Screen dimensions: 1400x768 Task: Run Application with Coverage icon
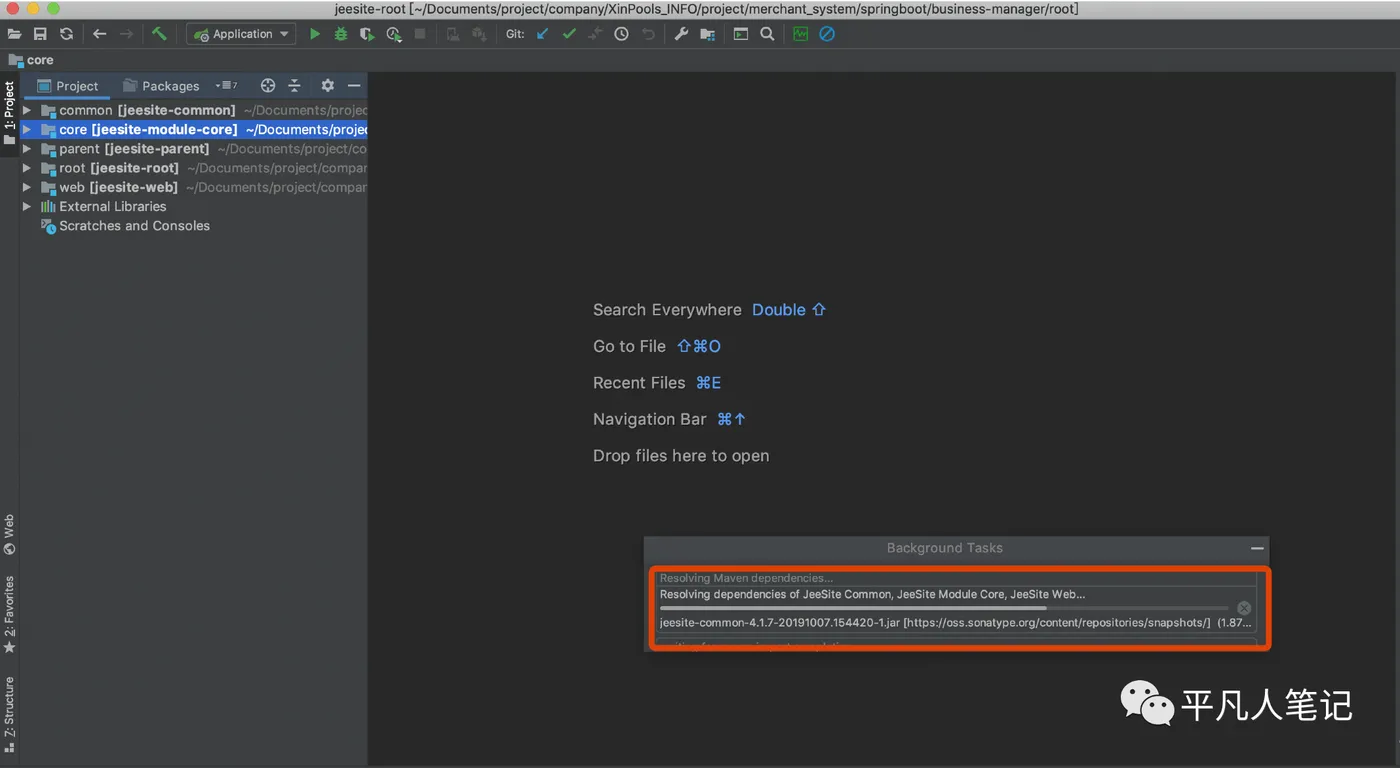(367, 34)
